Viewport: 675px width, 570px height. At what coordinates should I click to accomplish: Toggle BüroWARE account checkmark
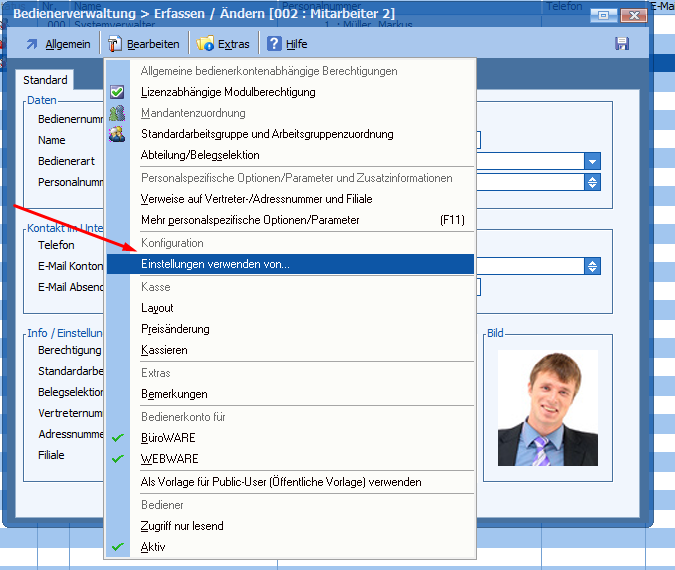click(x=118, y=438)
